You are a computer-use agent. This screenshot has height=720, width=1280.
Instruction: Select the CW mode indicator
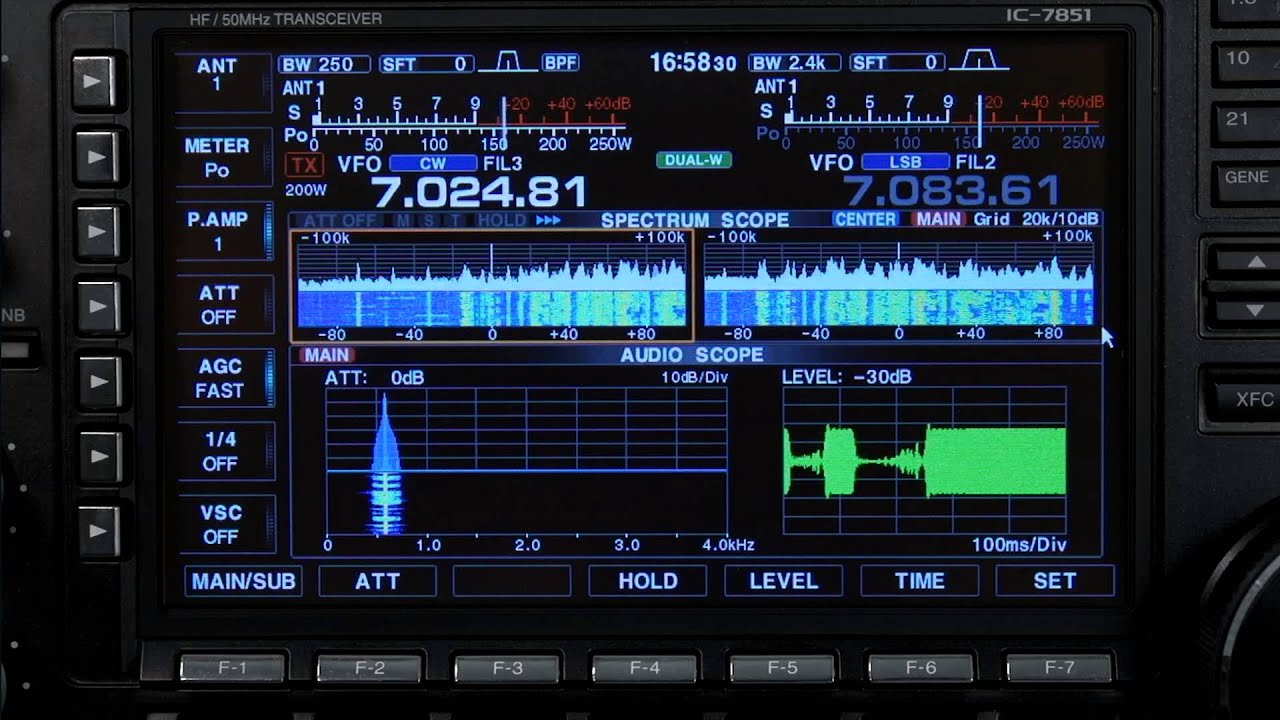[432, 161]
